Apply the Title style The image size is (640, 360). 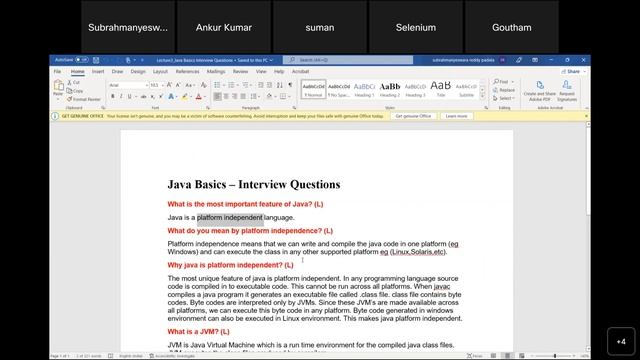pyautogui.click(x=441, y=89)
